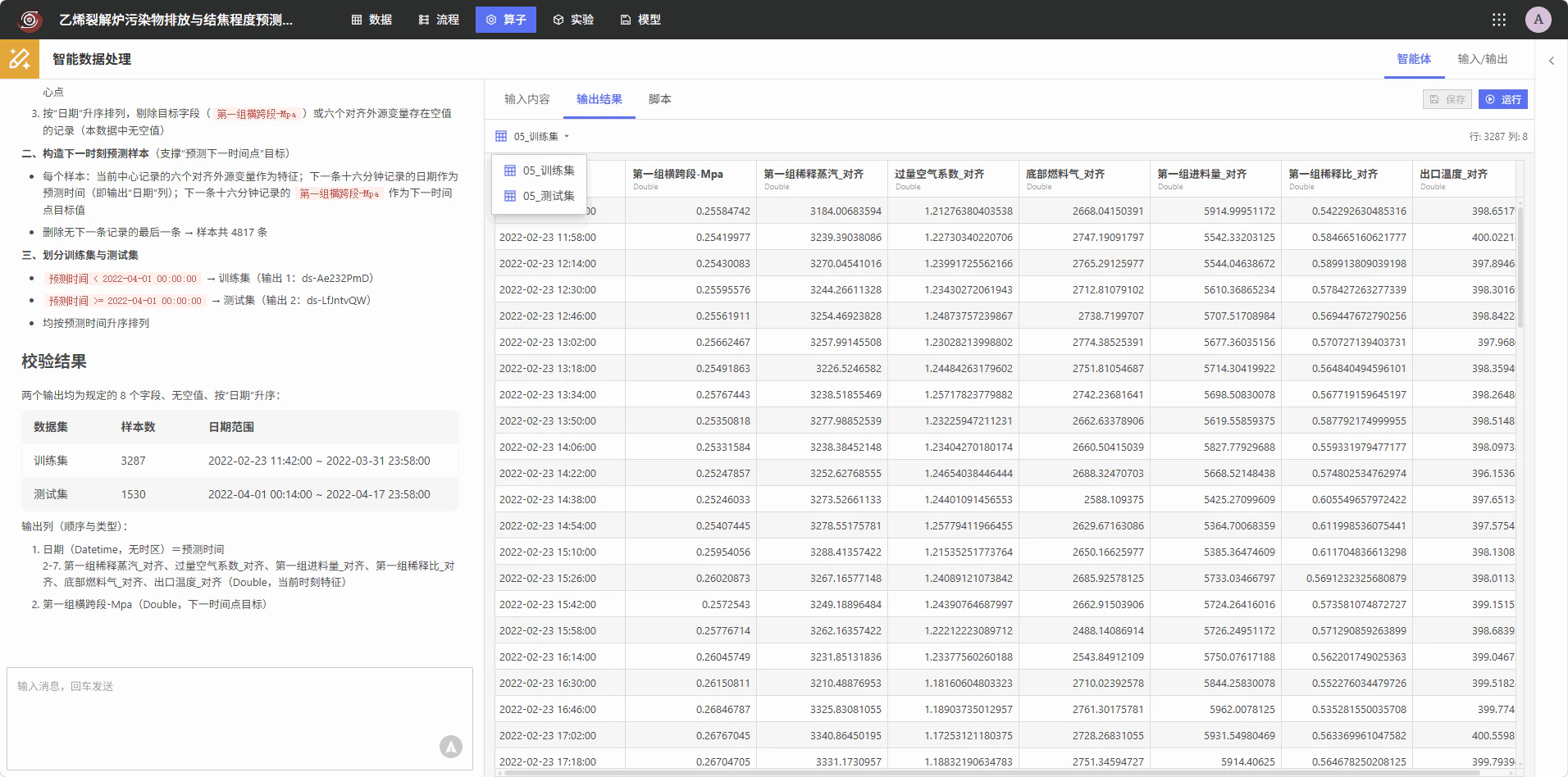Switch to the 输入/输出 tab
Screen dimensions: 1568x777
point(1483,59)
